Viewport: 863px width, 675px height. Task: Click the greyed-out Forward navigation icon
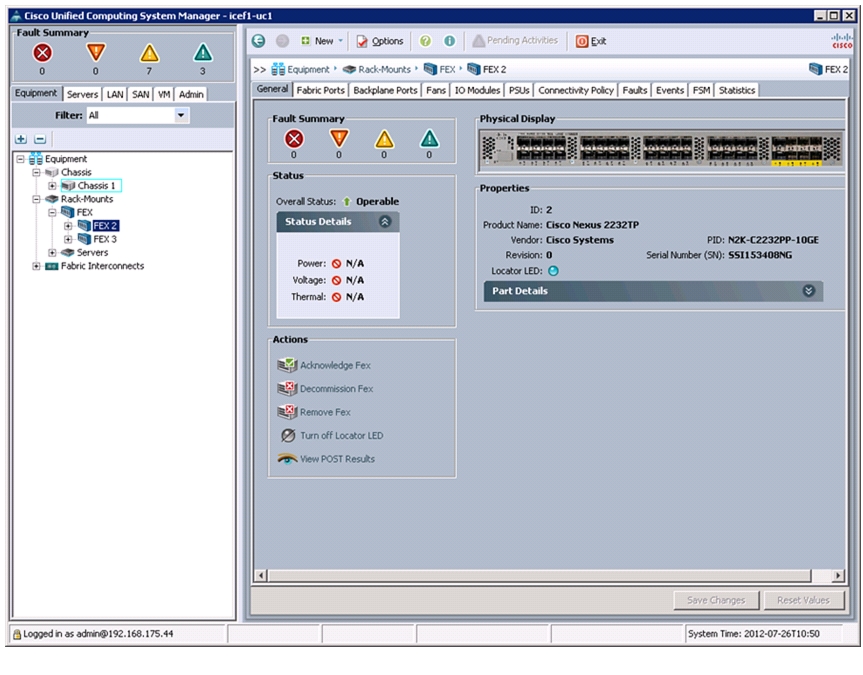click(282, 41)
